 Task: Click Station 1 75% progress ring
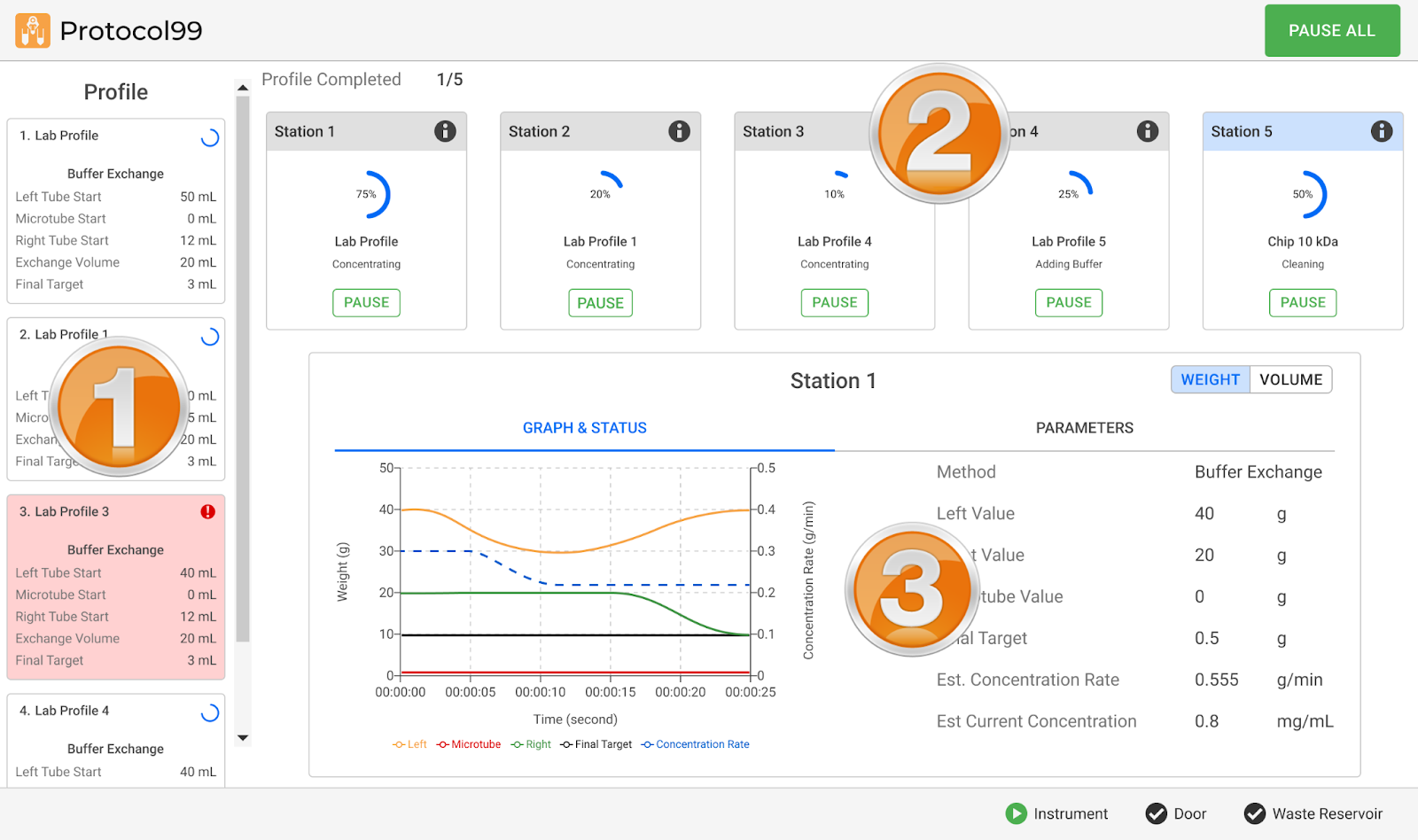click(x=367, y=194)
